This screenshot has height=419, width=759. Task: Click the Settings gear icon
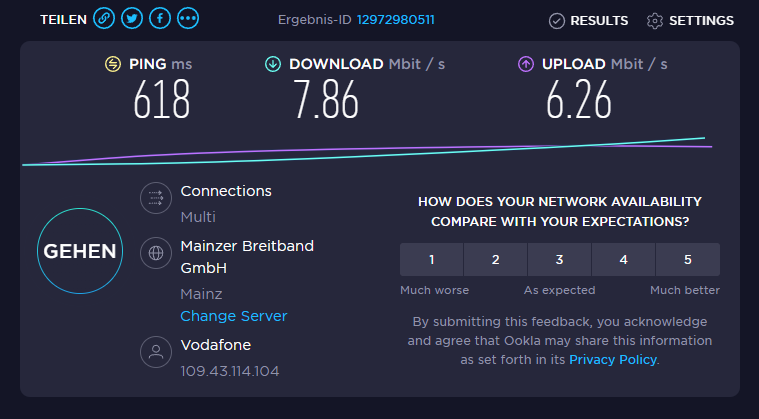coord(655,20)
